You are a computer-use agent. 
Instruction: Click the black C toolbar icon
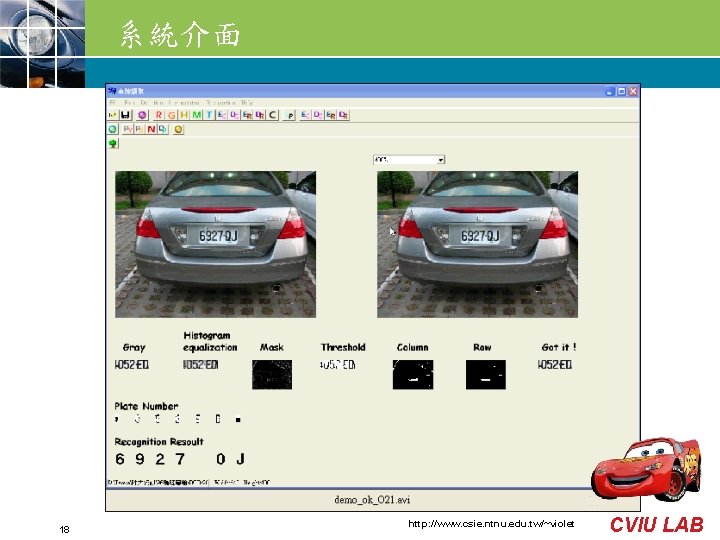pyautogui.click(x=273, y=115)
